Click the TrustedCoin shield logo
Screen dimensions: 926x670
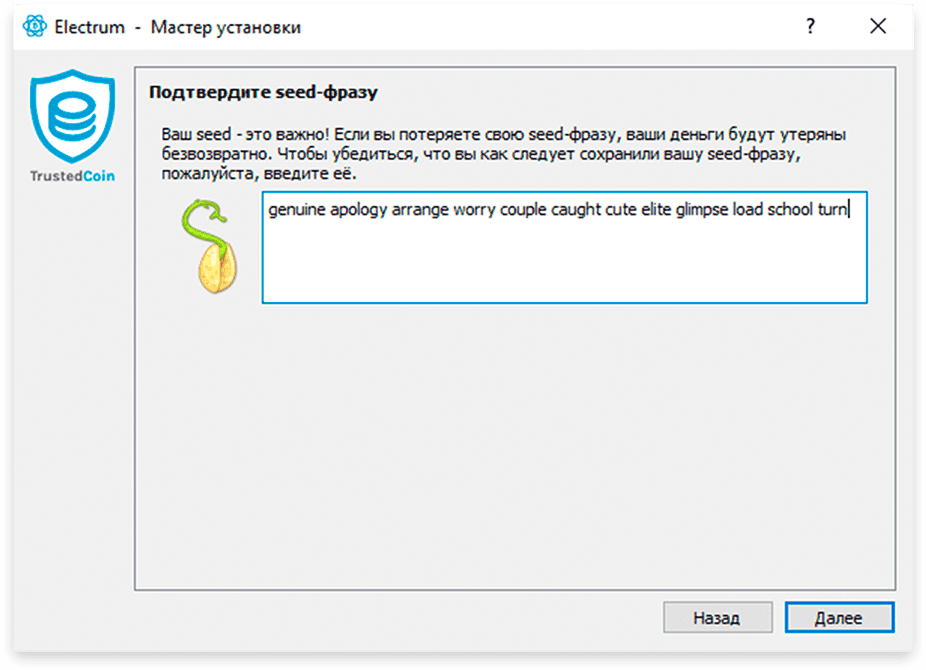coord(72,116)
